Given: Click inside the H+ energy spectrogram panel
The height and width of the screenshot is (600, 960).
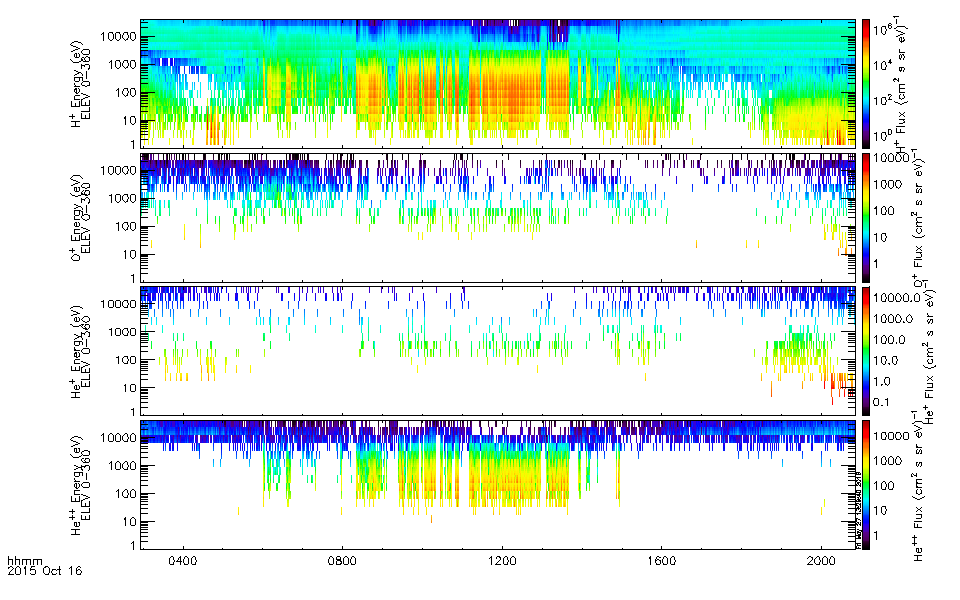Looking at the screenshot, I should [500, 83].
